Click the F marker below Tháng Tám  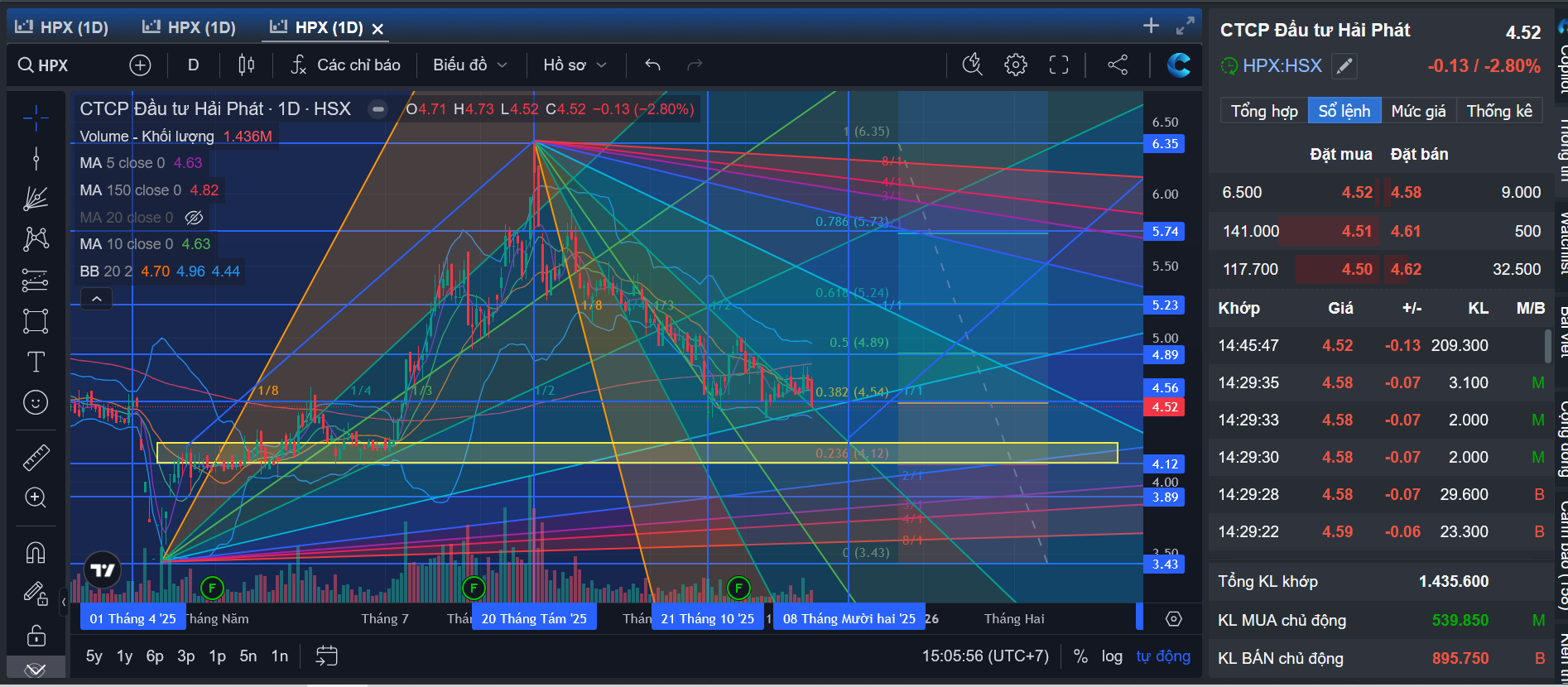pos(474,589)
